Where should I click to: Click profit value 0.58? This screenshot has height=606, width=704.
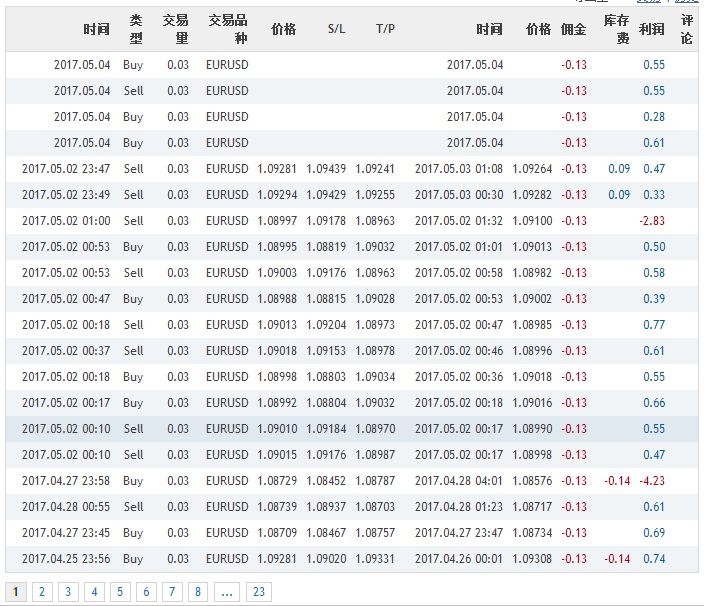(x=654, y=273)
